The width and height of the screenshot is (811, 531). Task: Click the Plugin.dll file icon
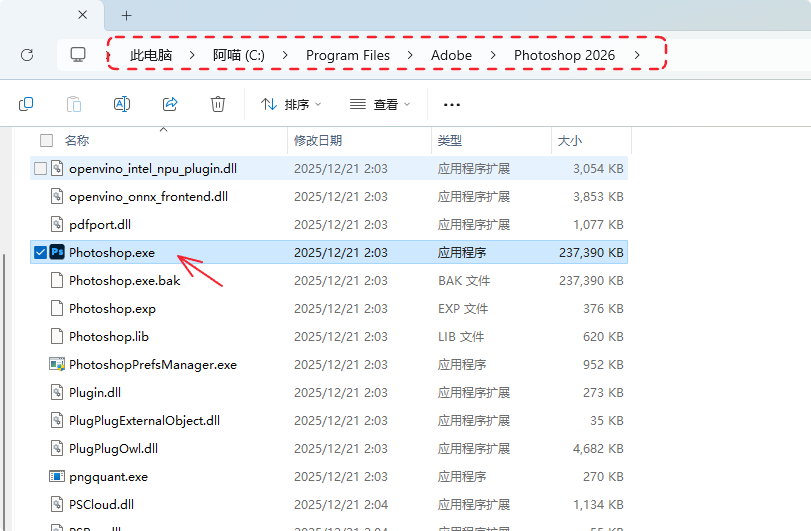click(57, 392)
